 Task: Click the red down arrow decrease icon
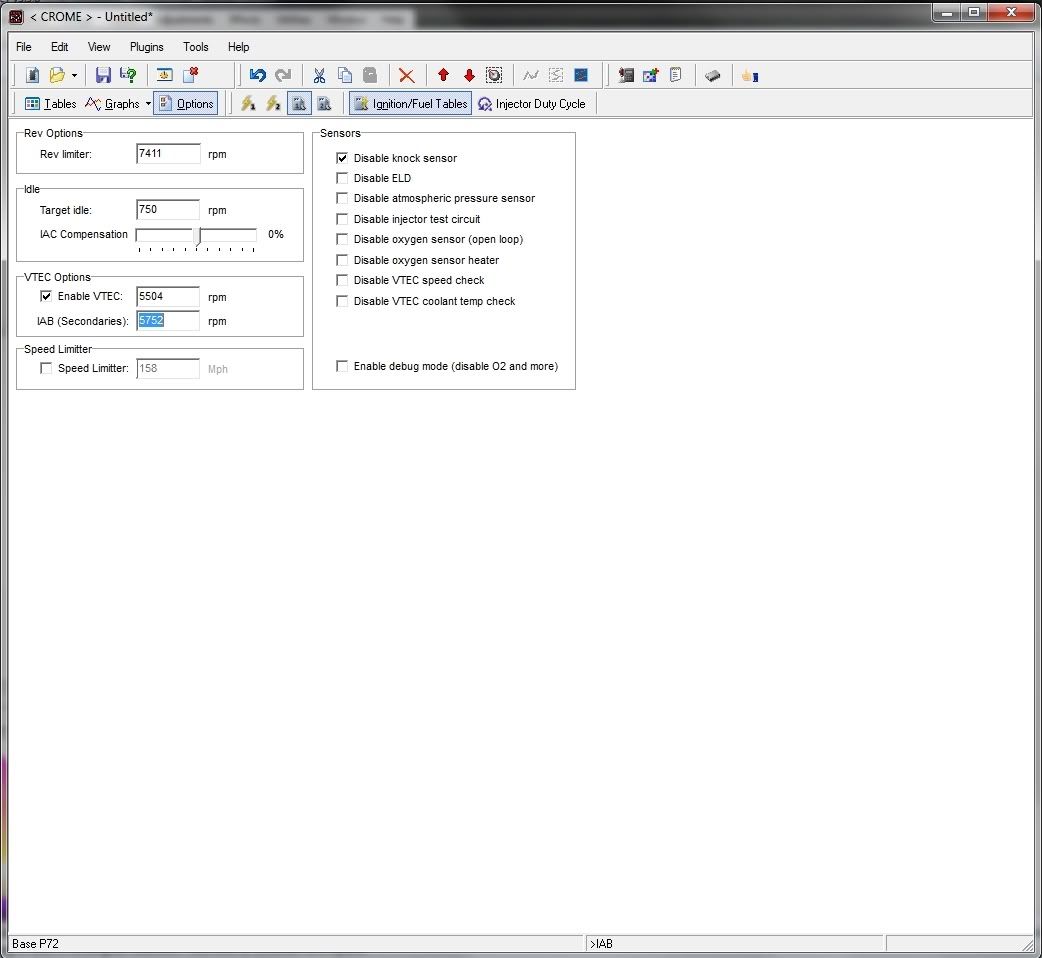(469, 75)
